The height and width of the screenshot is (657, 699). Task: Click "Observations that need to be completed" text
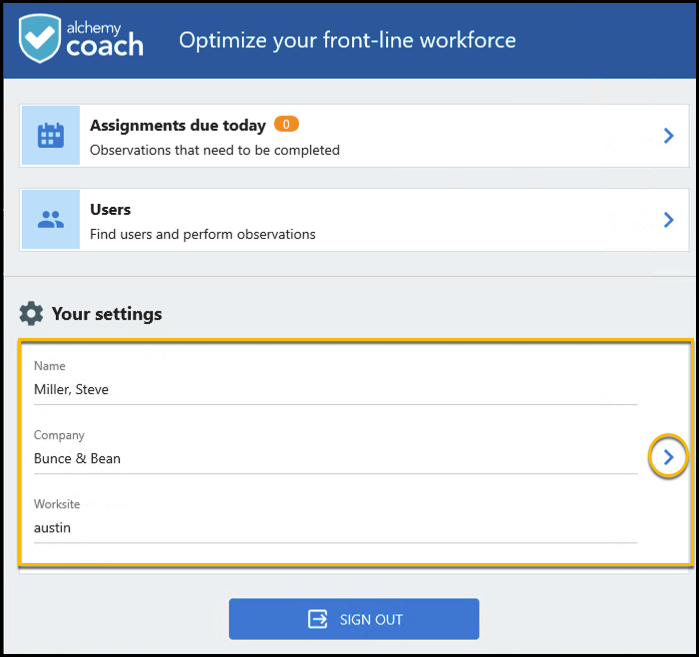[x=215, y=151]
